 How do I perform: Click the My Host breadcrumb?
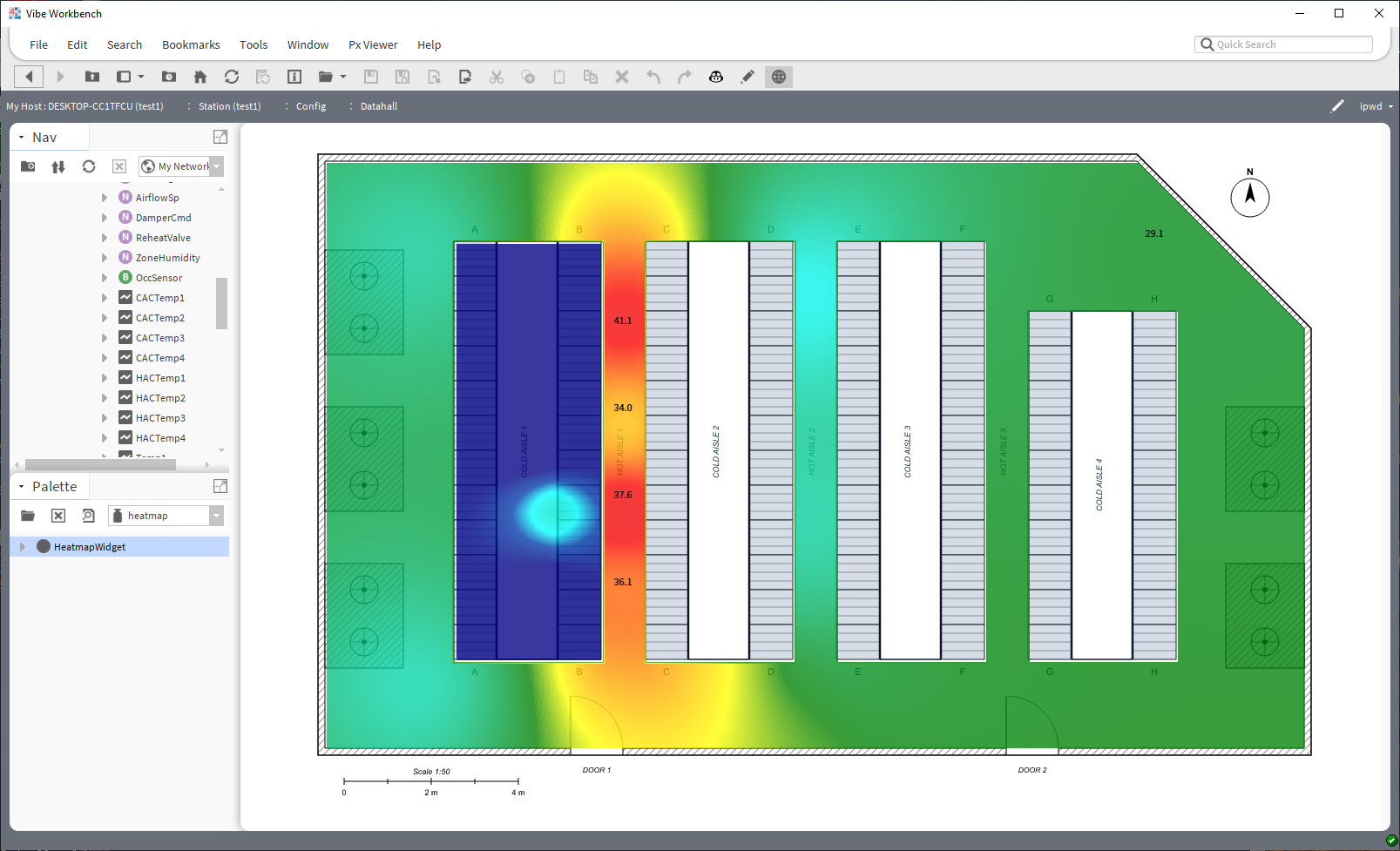pos(85,106)
